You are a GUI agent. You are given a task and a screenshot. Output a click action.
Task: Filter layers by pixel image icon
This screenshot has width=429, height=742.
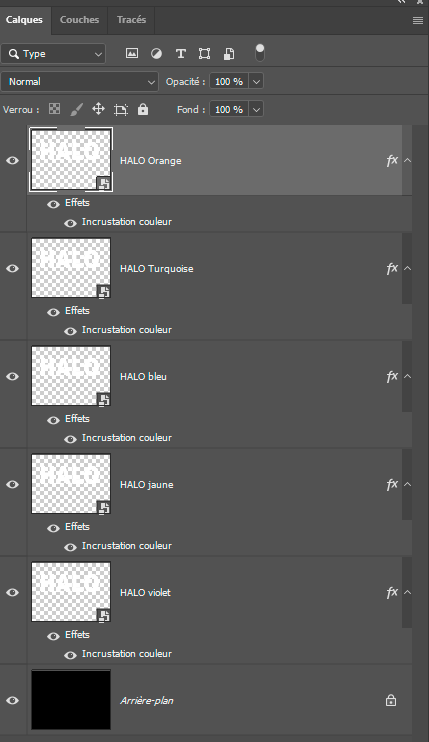coord(132,53)
